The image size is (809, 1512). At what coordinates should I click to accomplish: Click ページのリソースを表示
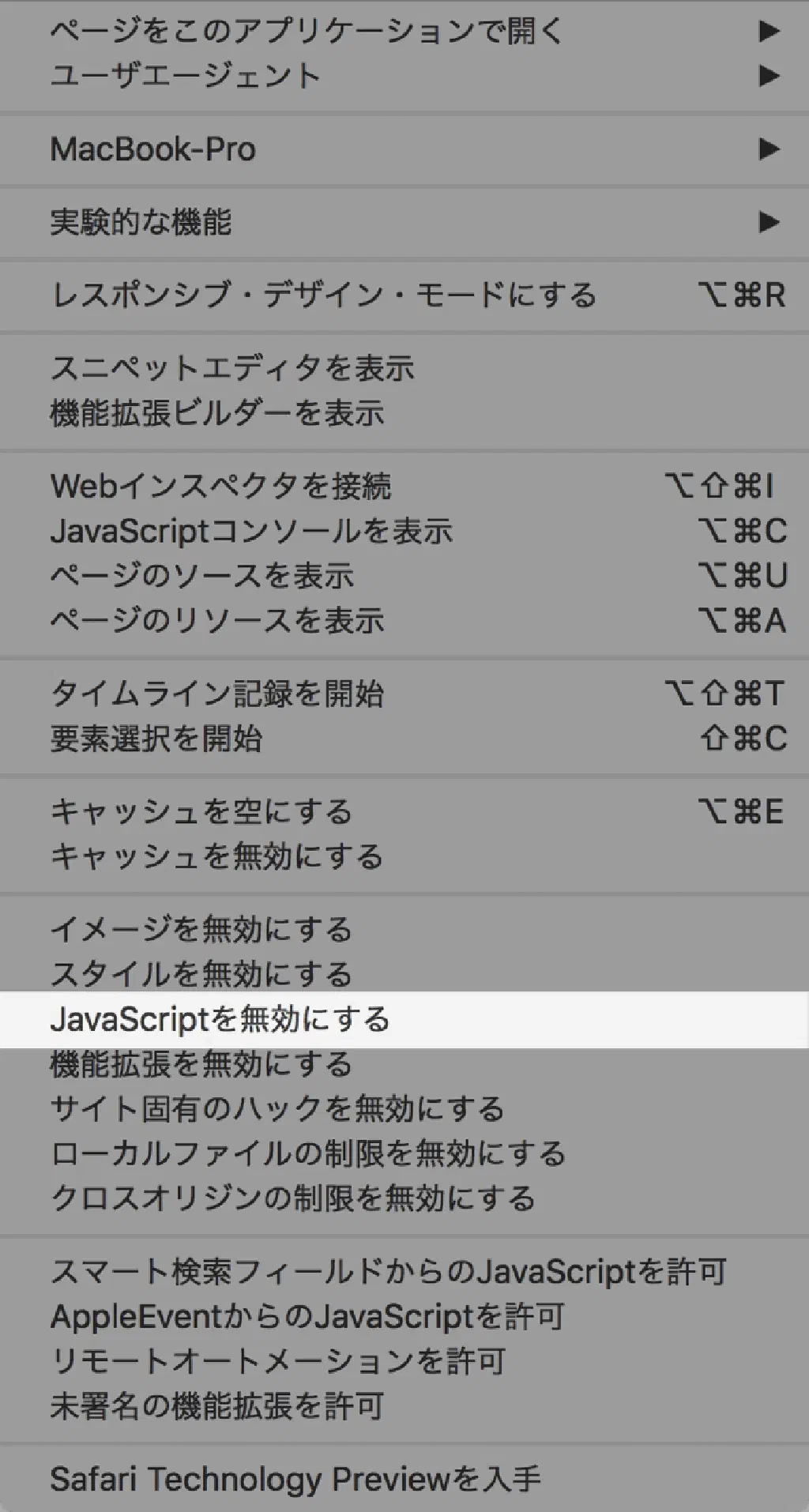point(217,621)
